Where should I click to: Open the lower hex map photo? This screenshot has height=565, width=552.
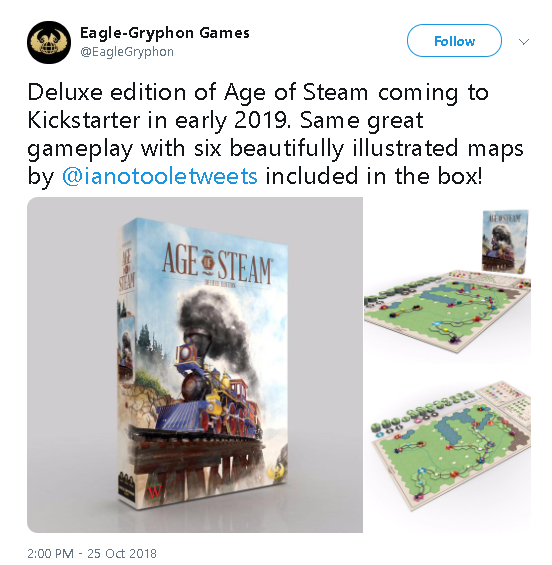[x=447, y=449]
